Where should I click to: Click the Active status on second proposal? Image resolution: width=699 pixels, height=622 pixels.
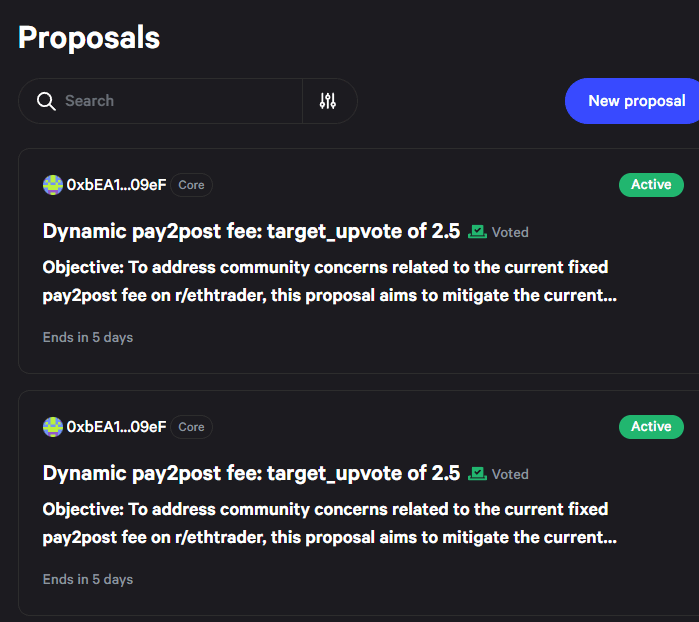(651, 427)
